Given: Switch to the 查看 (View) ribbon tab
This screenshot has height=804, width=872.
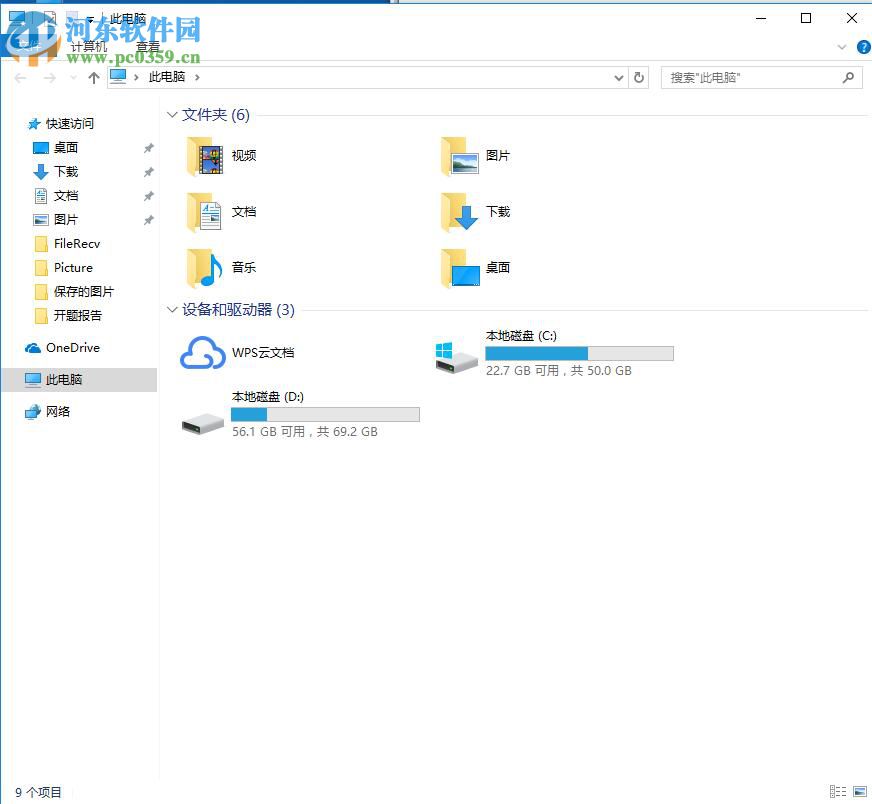Looking at the screenshot, I should (x=147, y=45).
